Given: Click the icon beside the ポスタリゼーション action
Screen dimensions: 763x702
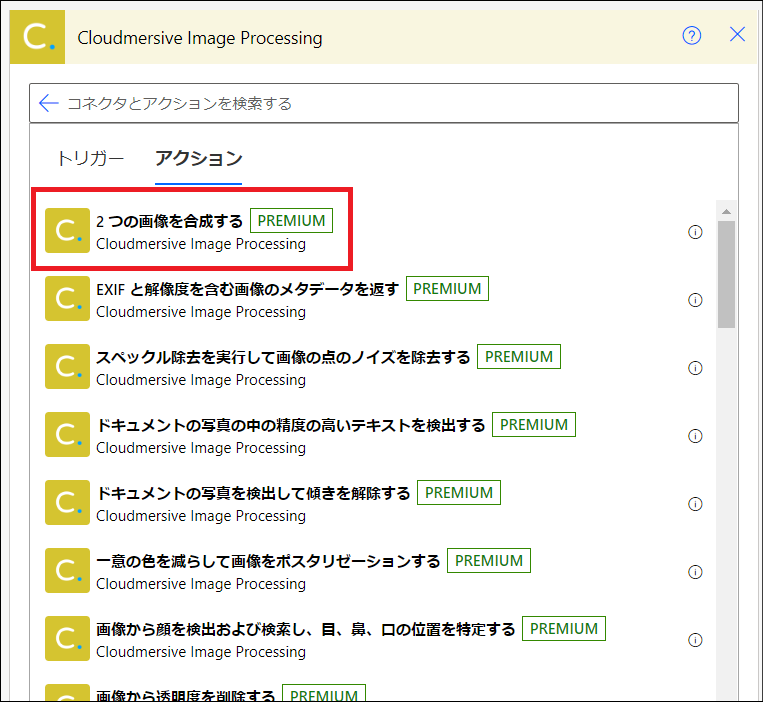Looking at the screenshot, I should [67, 571].
